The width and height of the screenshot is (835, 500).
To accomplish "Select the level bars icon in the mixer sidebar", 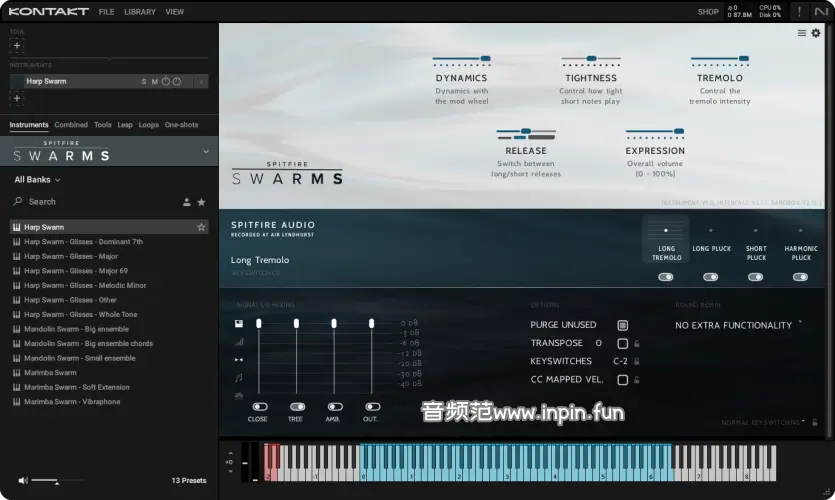I will [239, 341].
